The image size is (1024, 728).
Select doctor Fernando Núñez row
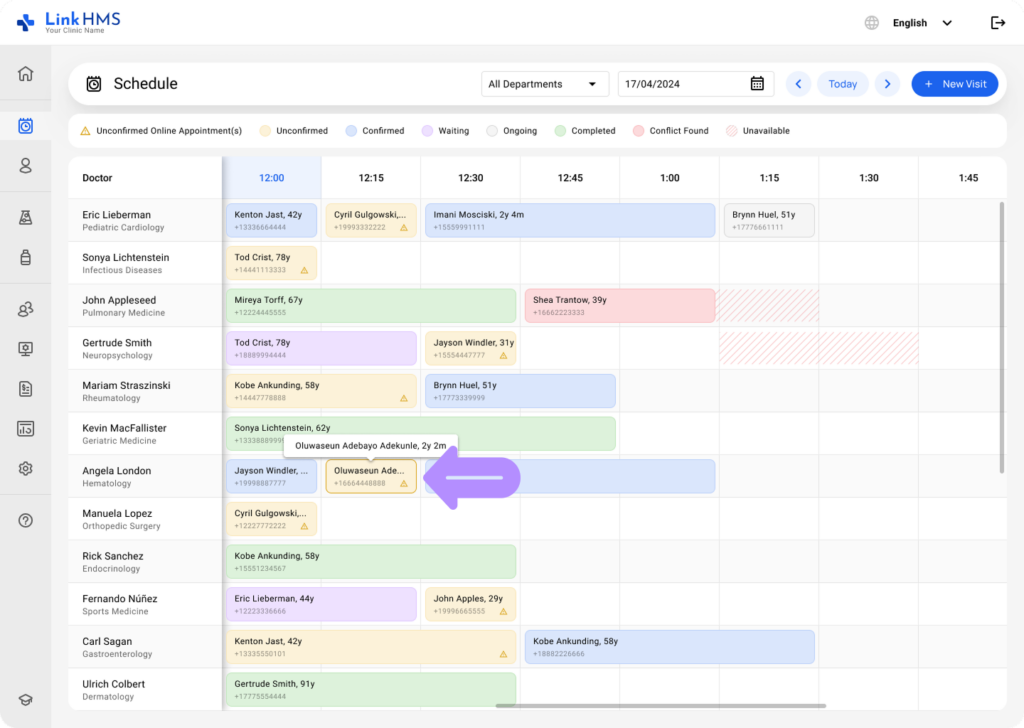[x=145, y=604]
